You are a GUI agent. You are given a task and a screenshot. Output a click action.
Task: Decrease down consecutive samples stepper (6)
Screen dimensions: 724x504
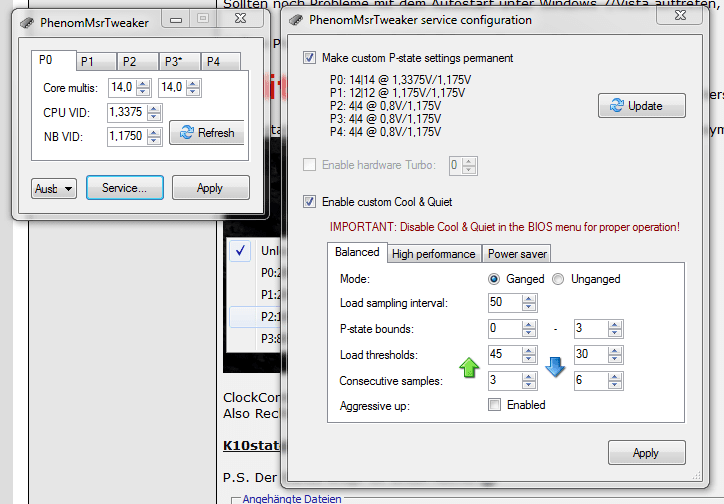615,384
